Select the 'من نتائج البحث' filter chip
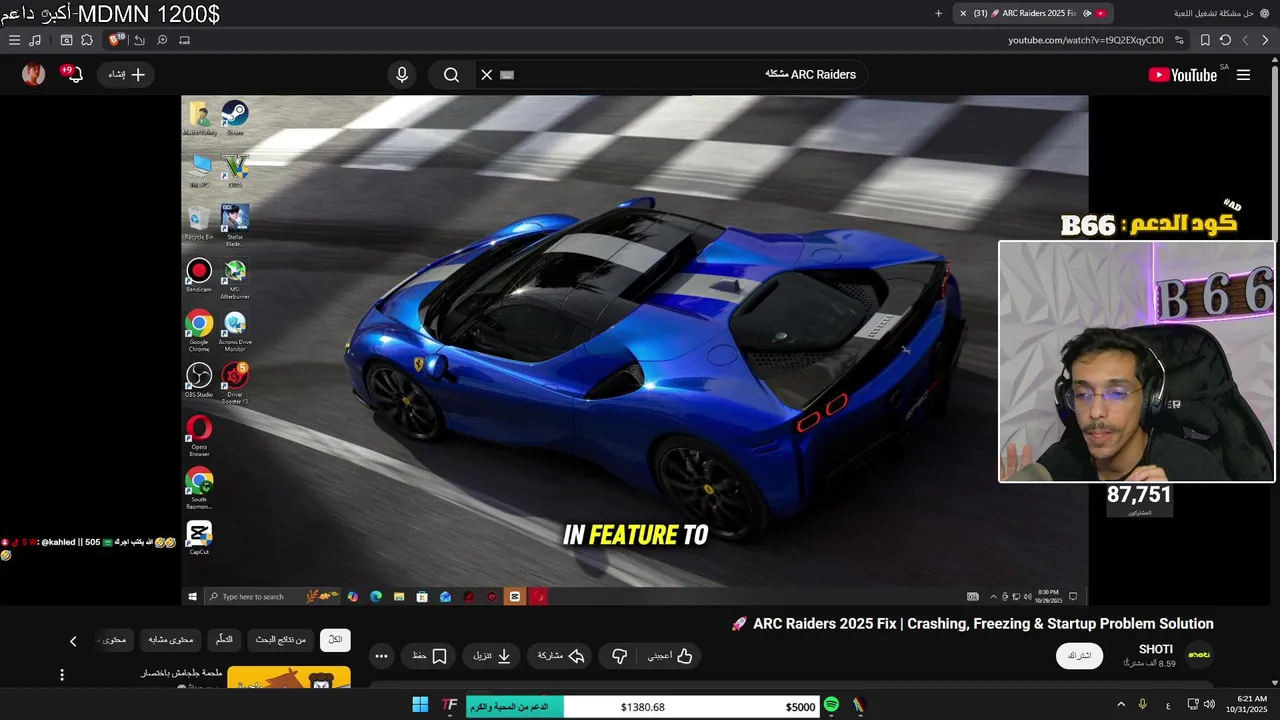This screenshot has height=720, width=1280. [x=281, y=640]
